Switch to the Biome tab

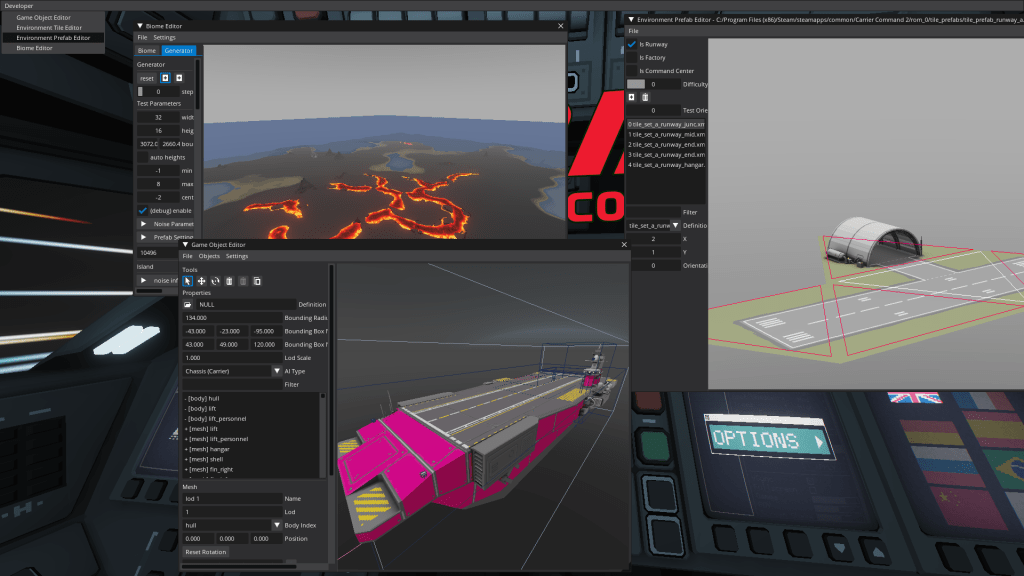pos(147,50)
